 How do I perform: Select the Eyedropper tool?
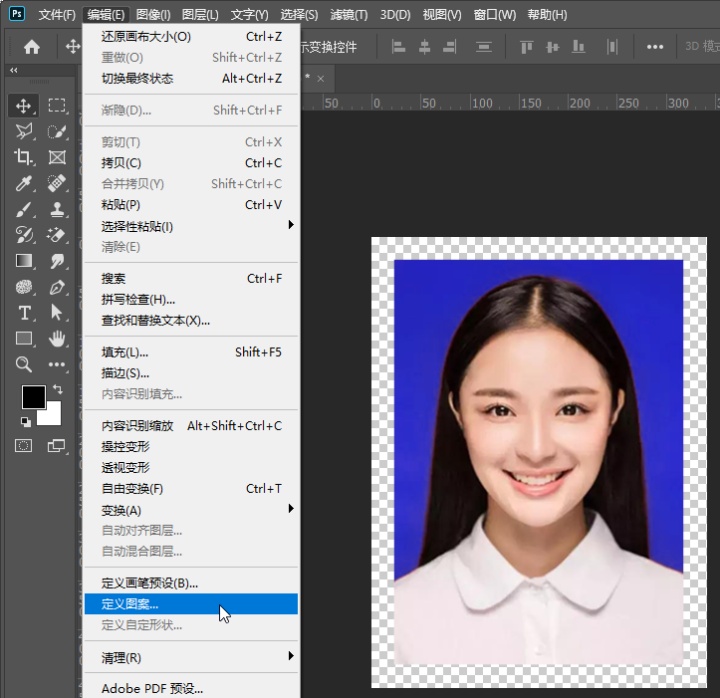[x=23, y=183]
